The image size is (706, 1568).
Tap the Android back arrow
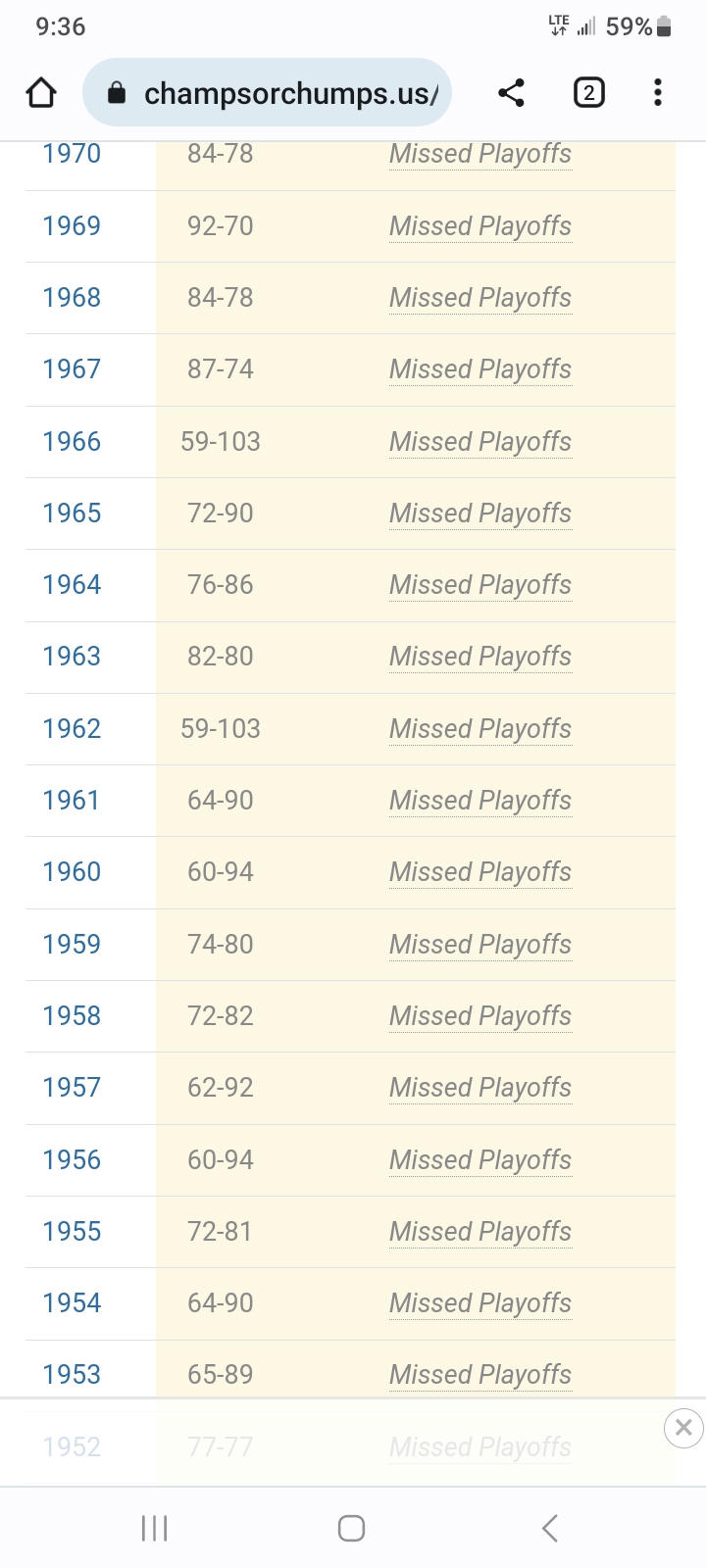coord(550,1528)
